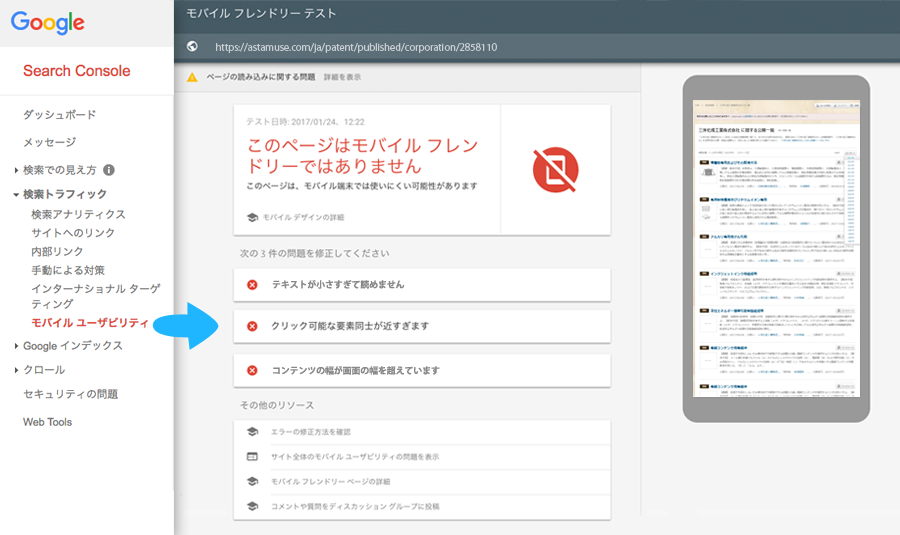Open 内部リンク
This screenshot has height=535, width=900.
pyautogui.click(x=57, y=251)
